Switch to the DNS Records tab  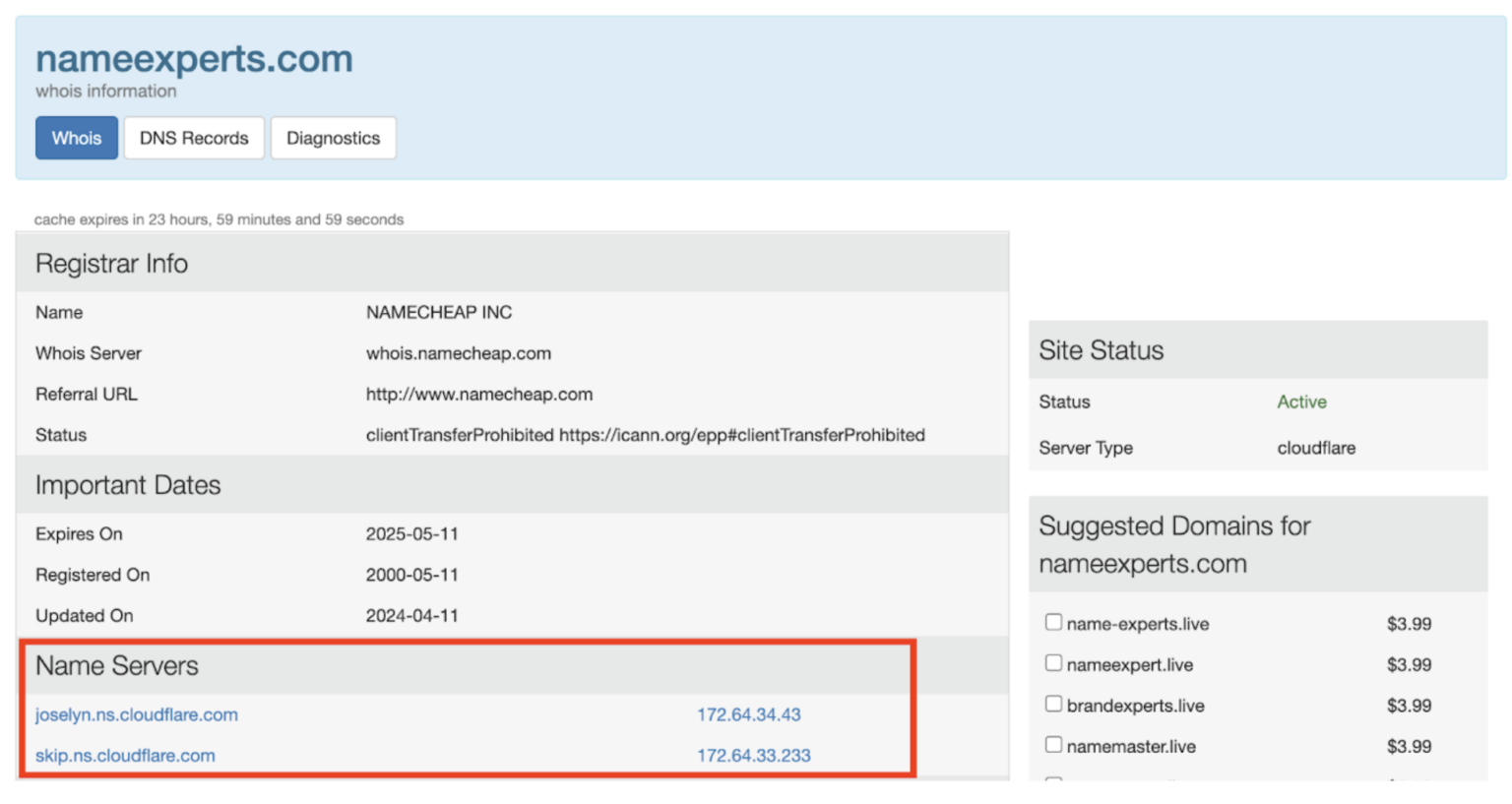[x=194, y=138]
